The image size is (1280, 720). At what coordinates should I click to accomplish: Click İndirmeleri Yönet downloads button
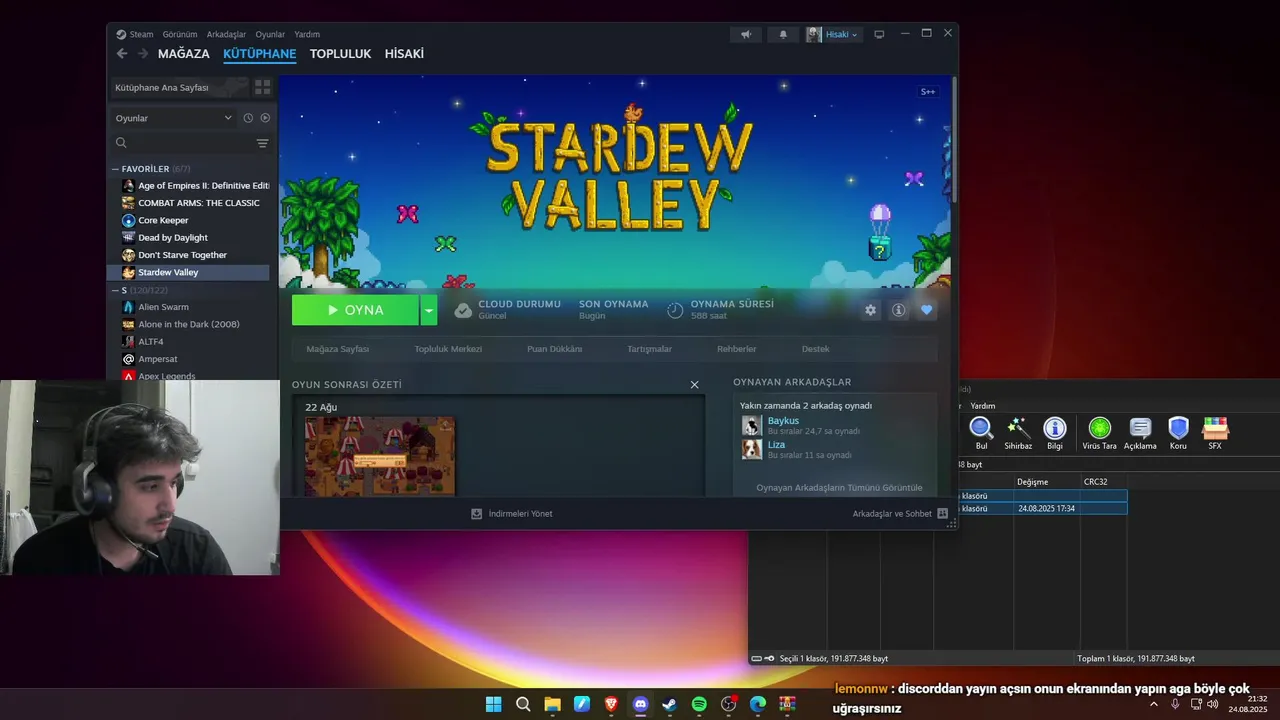click(x=512, y=514)
